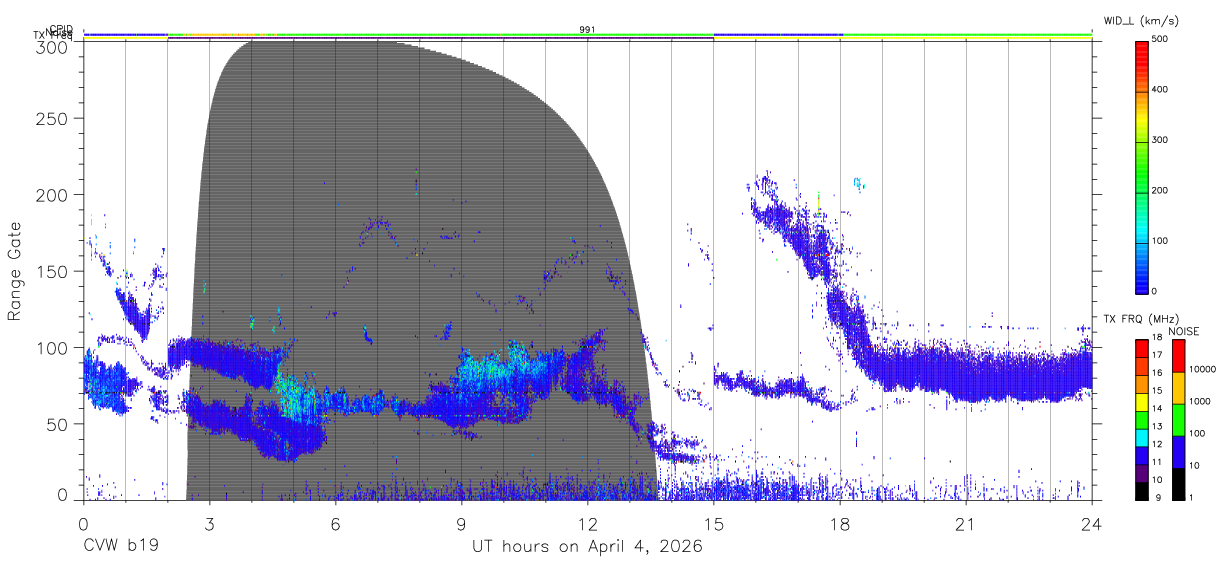Click the '1000' label on the NOISE legend
Image resolution: width=1228 pixels, height=567 pixels.
[1201, 401]
